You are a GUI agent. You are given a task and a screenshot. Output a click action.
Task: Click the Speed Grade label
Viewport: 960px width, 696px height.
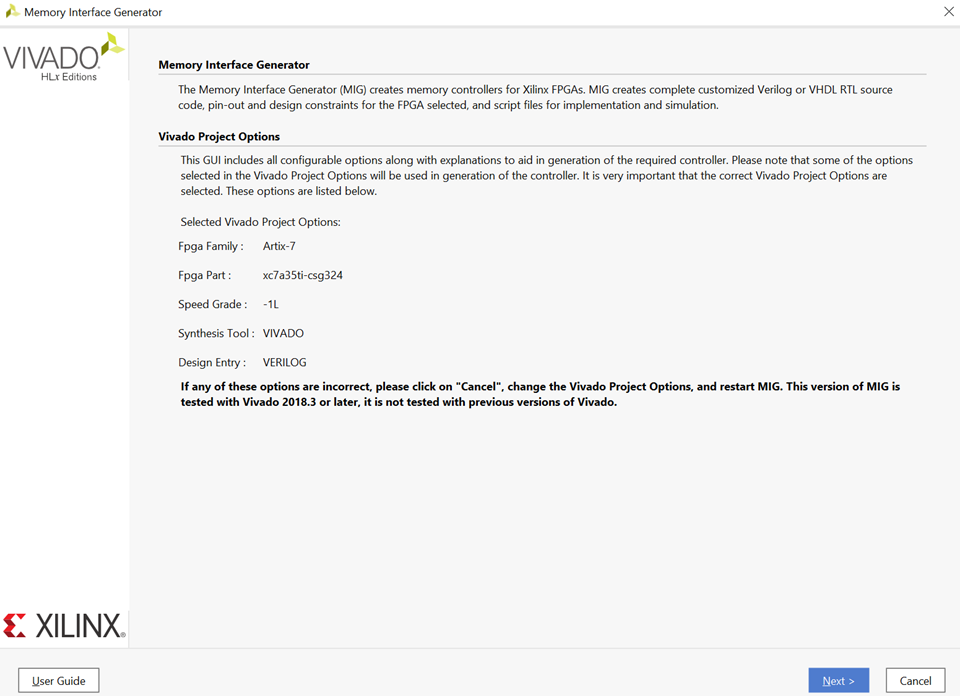[x=212, y=304]
